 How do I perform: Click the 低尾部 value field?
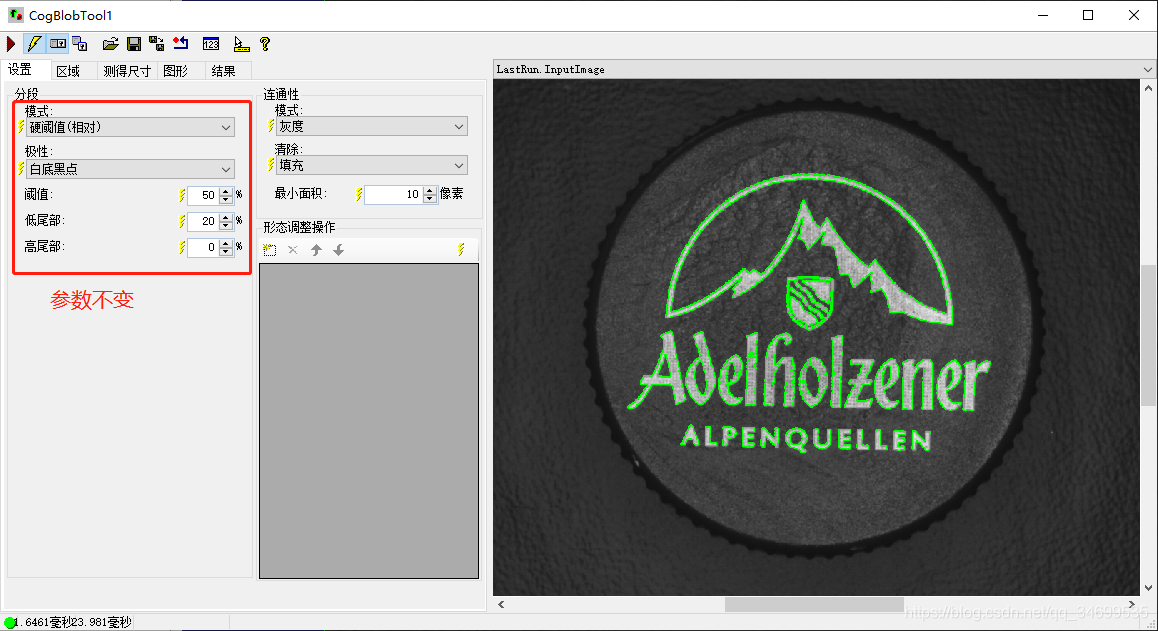[x=203, y=221]
